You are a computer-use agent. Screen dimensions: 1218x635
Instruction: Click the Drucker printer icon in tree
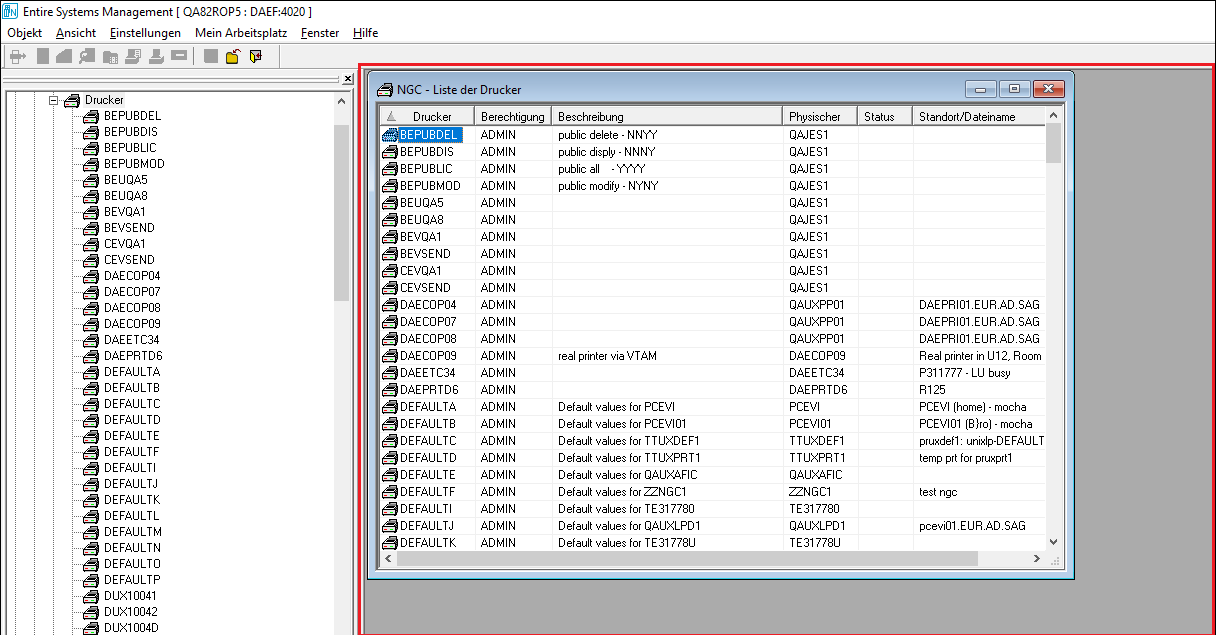point(71,101)
